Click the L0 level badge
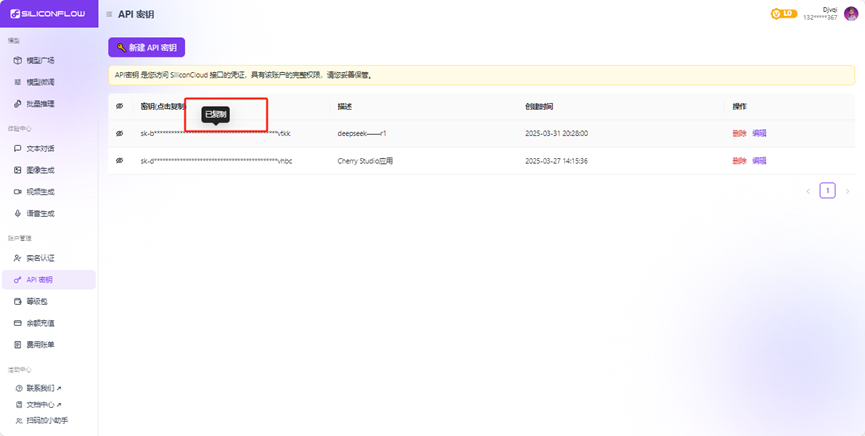This screenshot has height=436, width=865. coord(784,13)
